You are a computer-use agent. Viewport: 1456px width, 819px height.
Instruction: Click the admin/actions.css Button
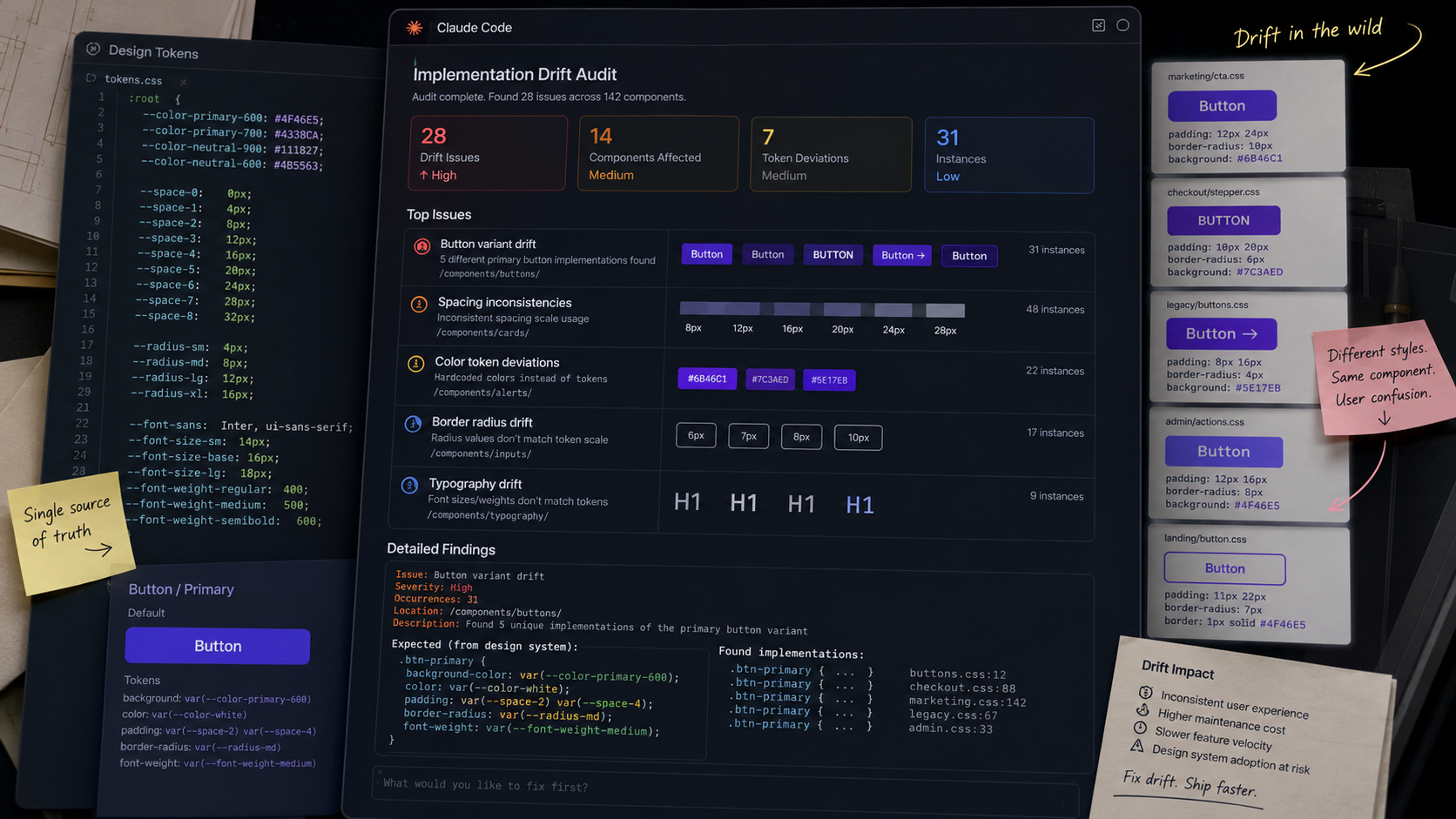(1223, 451)
